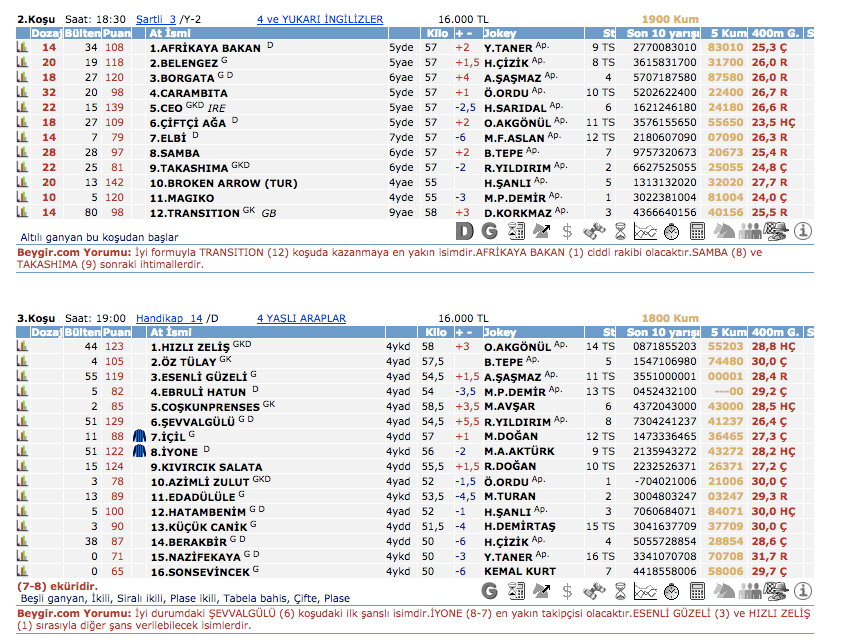The height and width of the screenshot is (644, 848).
Task: Click the Puan column header in race 2
Action: [116, 33]
